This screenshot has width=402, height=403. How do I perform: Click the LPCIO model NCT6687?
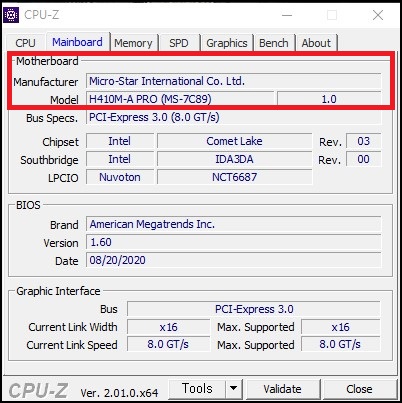pyautogui.click(x=234, y=177)
